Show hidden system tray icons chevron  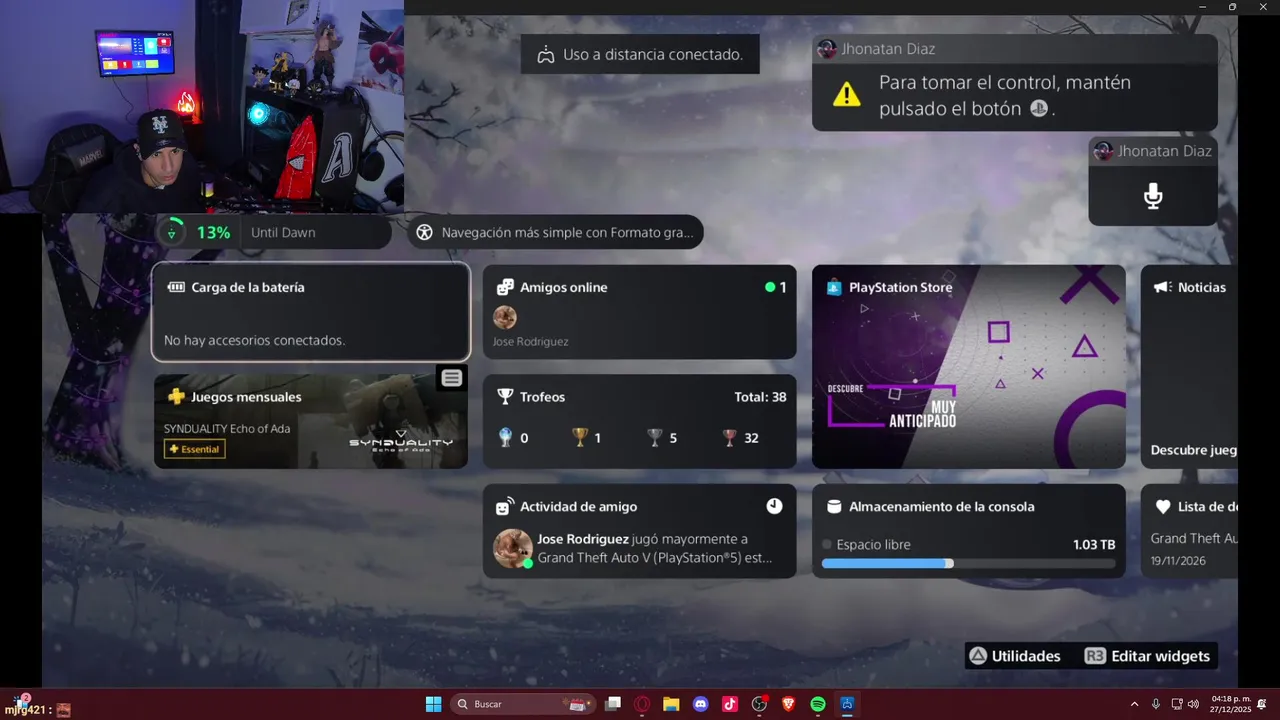(1134, 704)
